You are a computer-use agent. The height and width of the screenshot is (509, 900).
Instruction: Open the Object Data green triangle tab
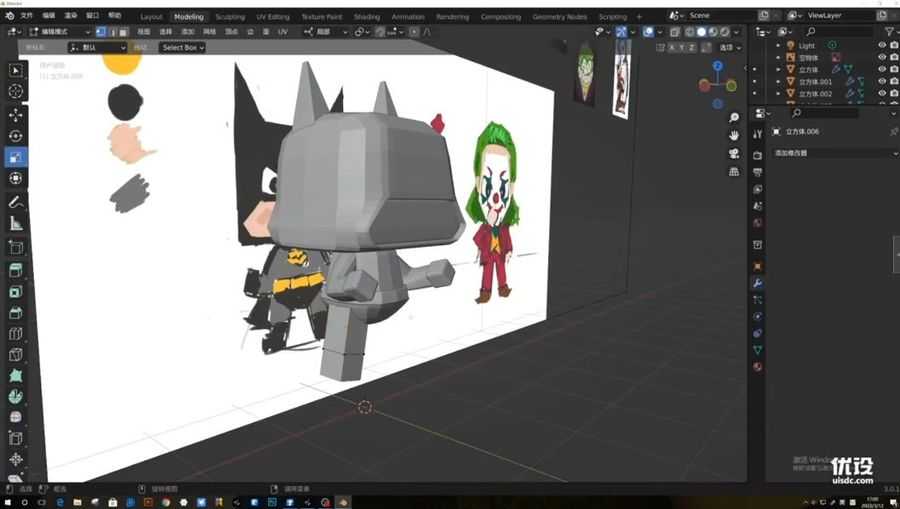tap(758, 349)
